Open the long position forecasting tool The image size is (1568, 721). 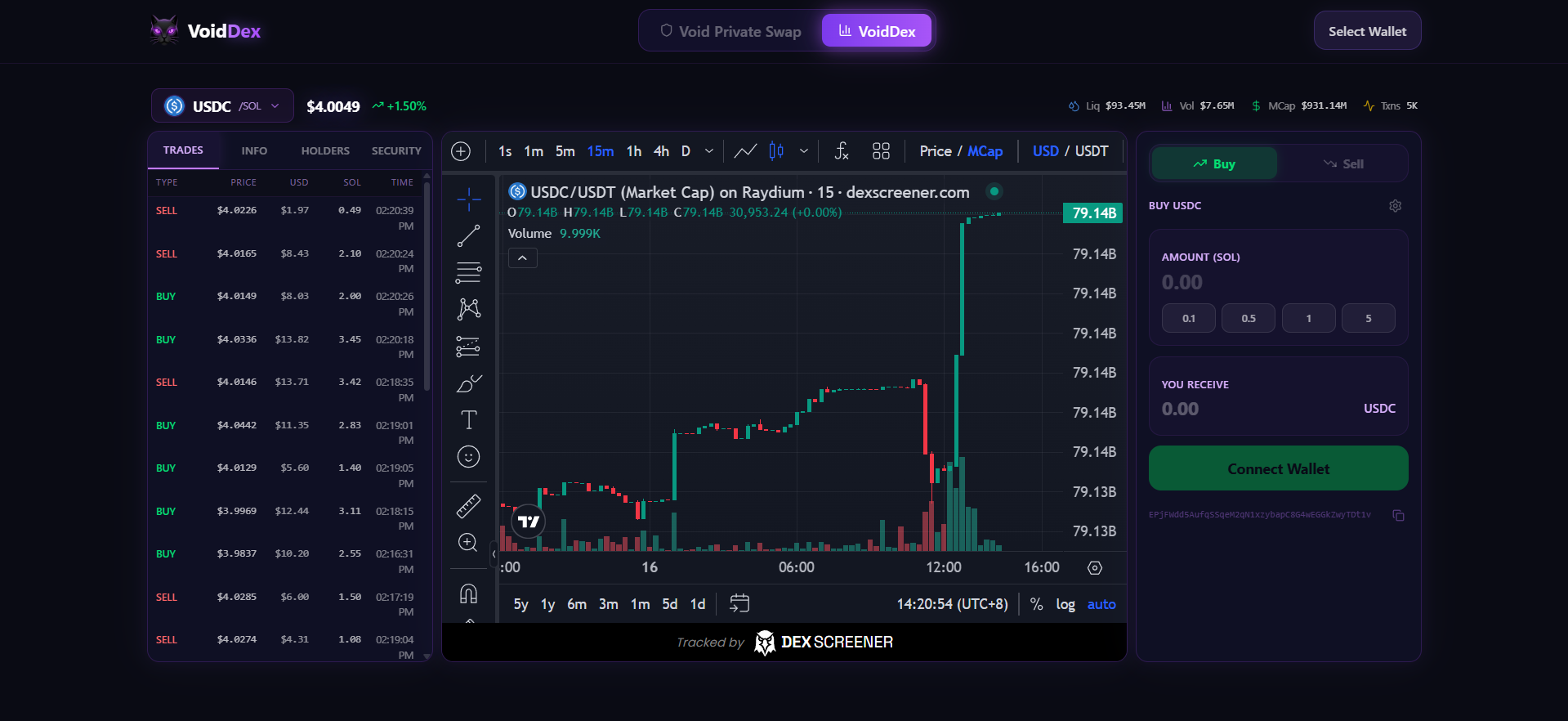468,347
